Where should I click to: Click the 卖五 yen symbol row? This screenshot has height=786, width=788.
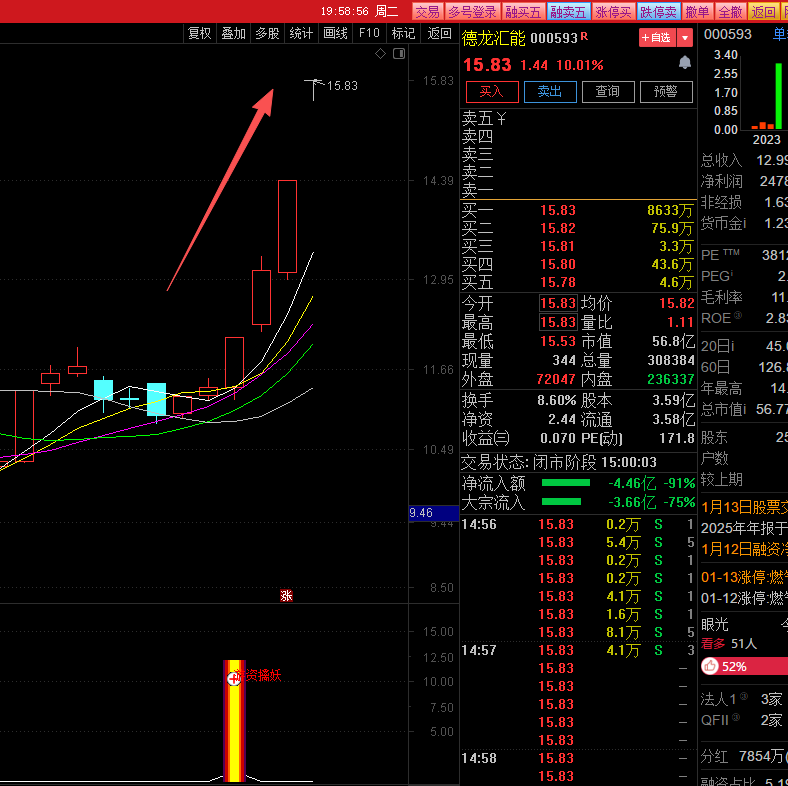(578, 119)
